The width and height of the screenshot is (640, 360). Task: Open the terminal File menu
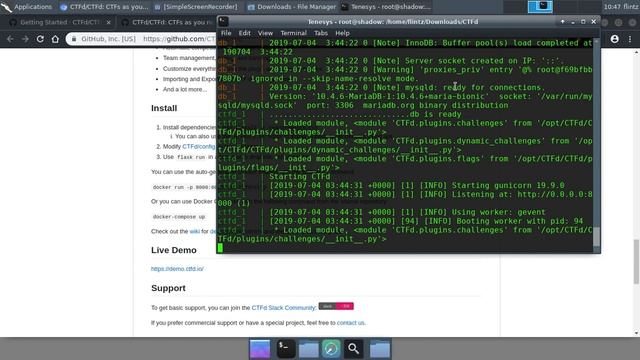(x=226, y=33)
